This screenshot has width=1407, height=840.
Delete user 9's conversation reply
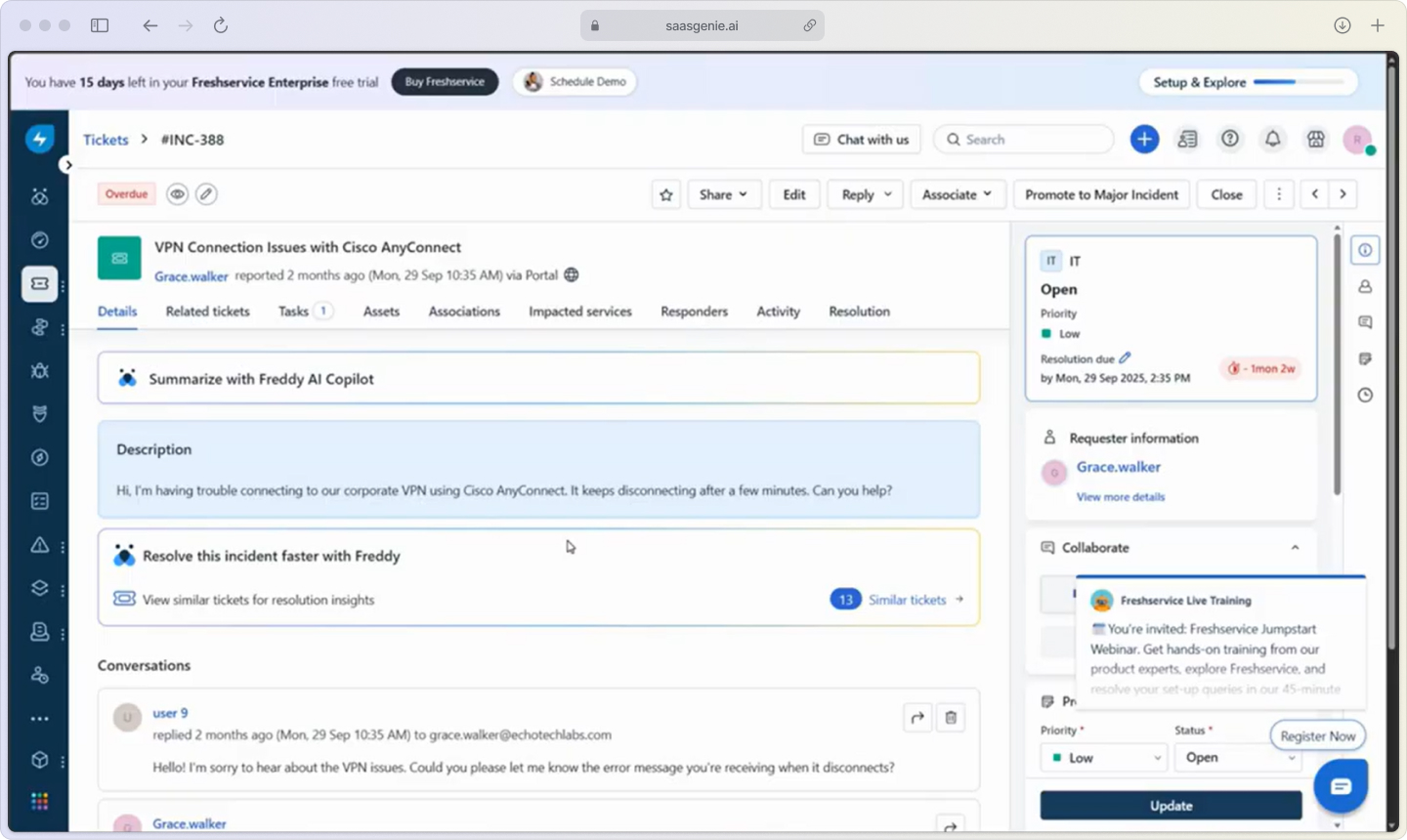click(951, 718)
